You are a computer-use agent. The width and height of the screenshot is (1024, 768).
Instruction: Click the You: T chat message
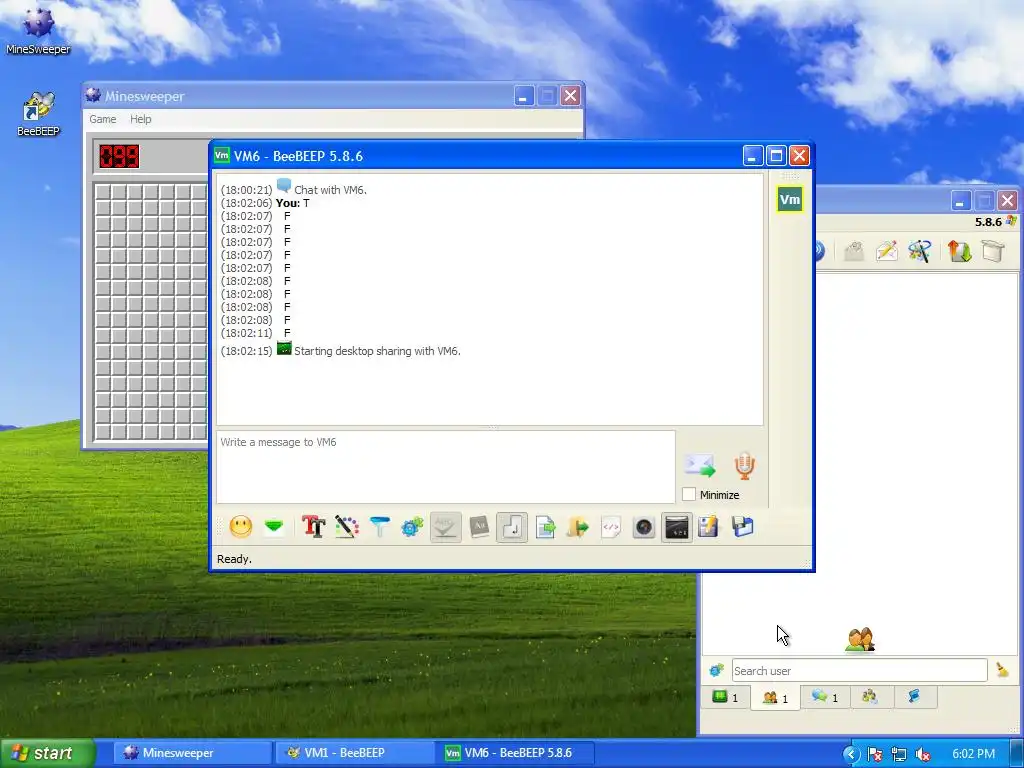(x=265, y=203)
